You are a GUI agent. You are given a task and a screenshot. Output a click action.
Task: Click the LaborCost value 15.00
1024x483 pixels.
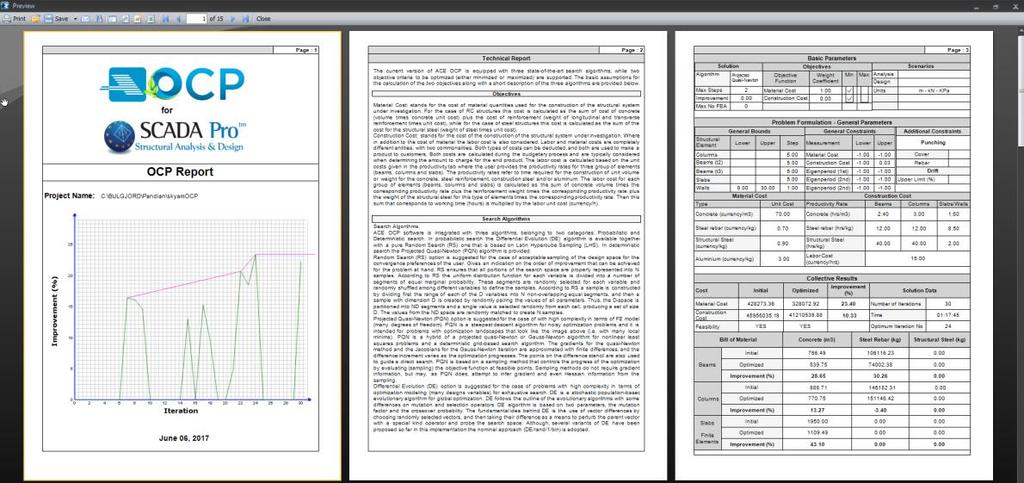[x=916, y=258]
